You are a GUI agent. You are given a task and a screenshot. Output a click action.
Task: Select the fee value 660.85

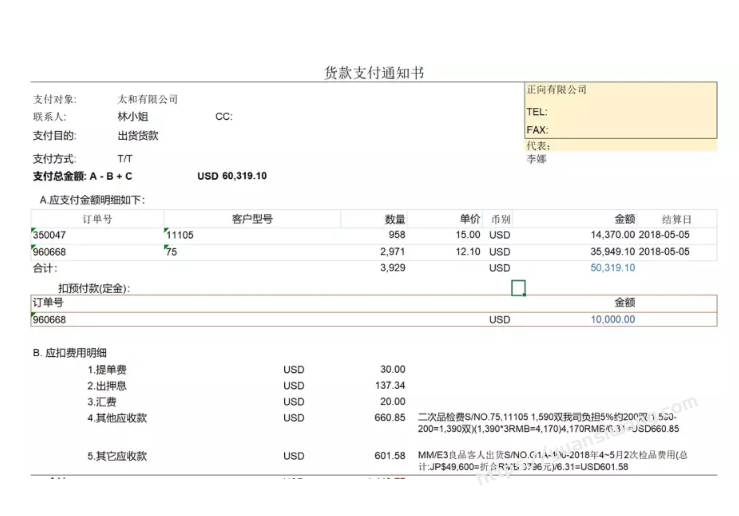coord(390,418)
